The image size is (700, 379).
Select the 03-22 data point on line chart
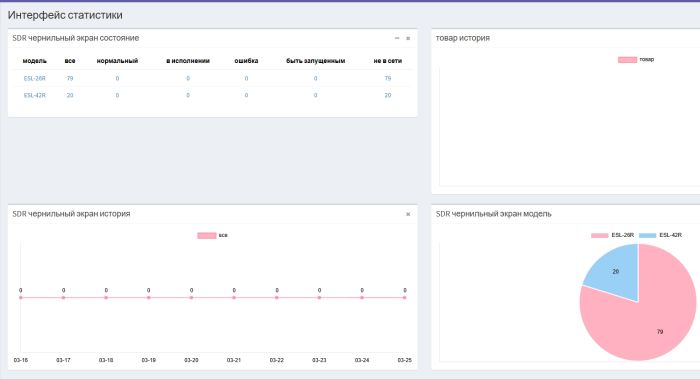pyautogui.click(x=277, y=297)
